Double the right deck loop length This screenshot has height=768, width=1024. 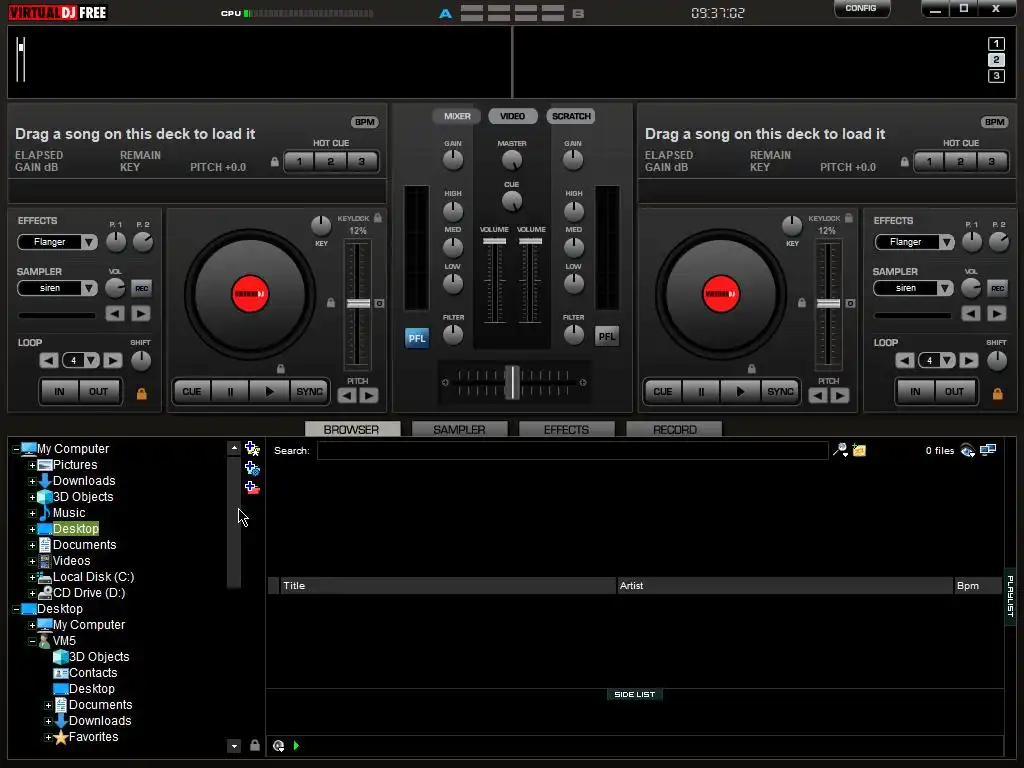click(x=968, y=360)
